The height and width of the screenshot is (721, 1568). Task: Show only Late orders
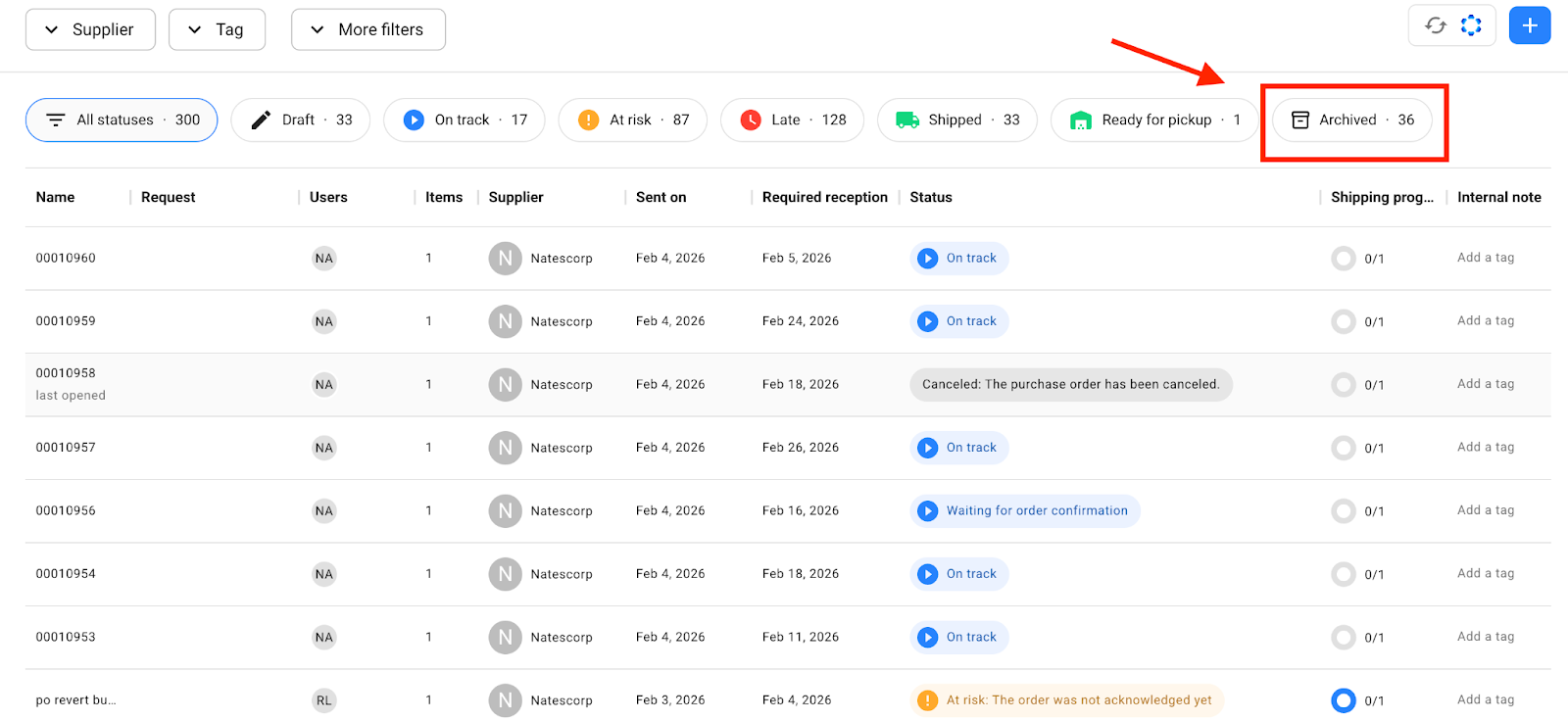coord(792,120)
